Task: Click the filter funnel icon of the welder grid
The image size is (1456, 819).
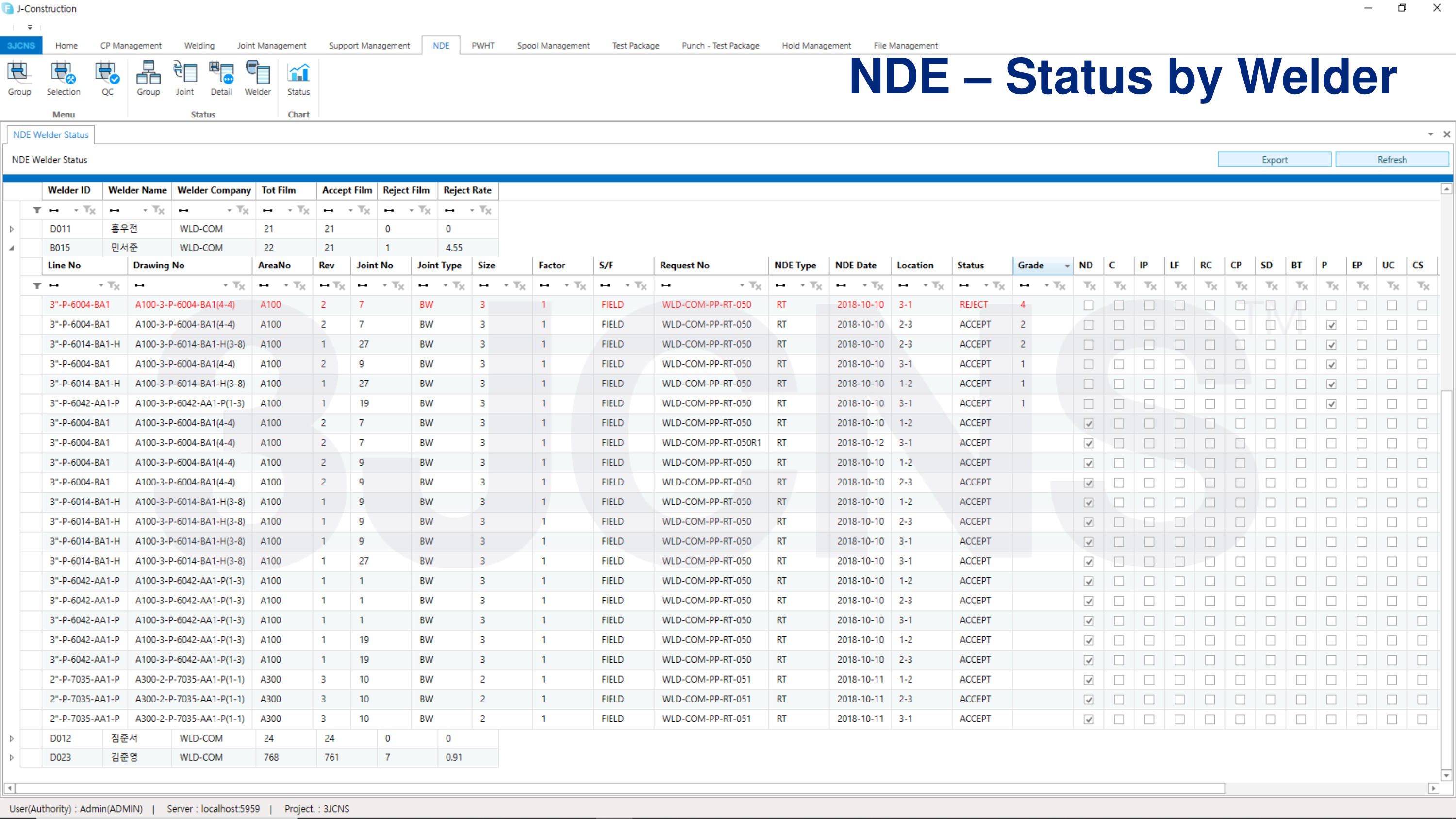Action: 37,210
